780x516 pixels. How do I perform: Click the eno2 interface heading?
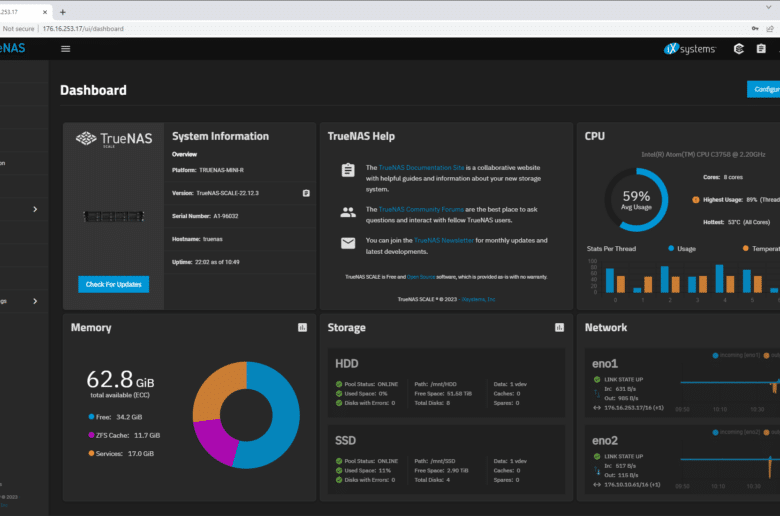click(x=605, y=441)
